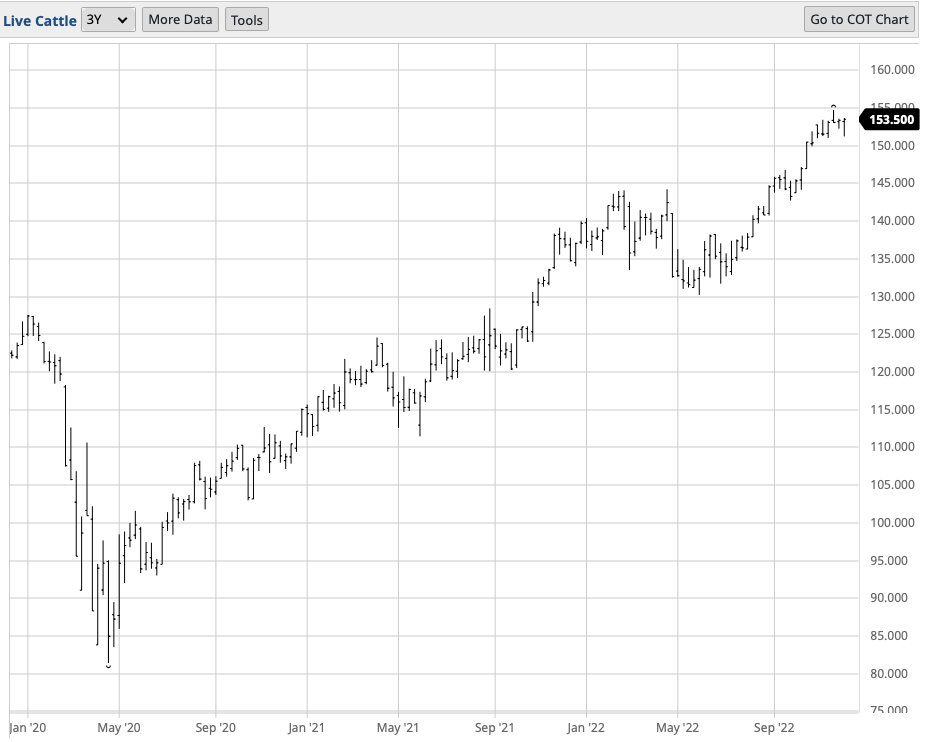925x742 pixels.
Task: Click the Sep '20 date label
Action: point(215,728)
